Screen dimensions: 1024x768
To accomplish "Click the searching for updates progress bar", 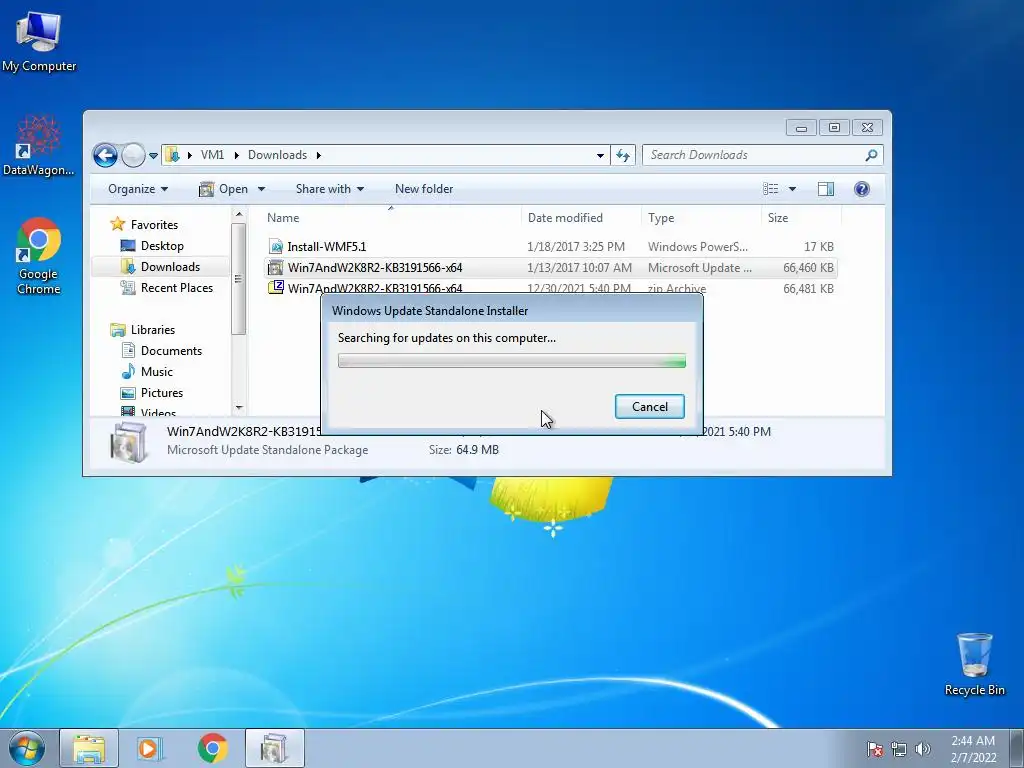I will click(511, 360).
